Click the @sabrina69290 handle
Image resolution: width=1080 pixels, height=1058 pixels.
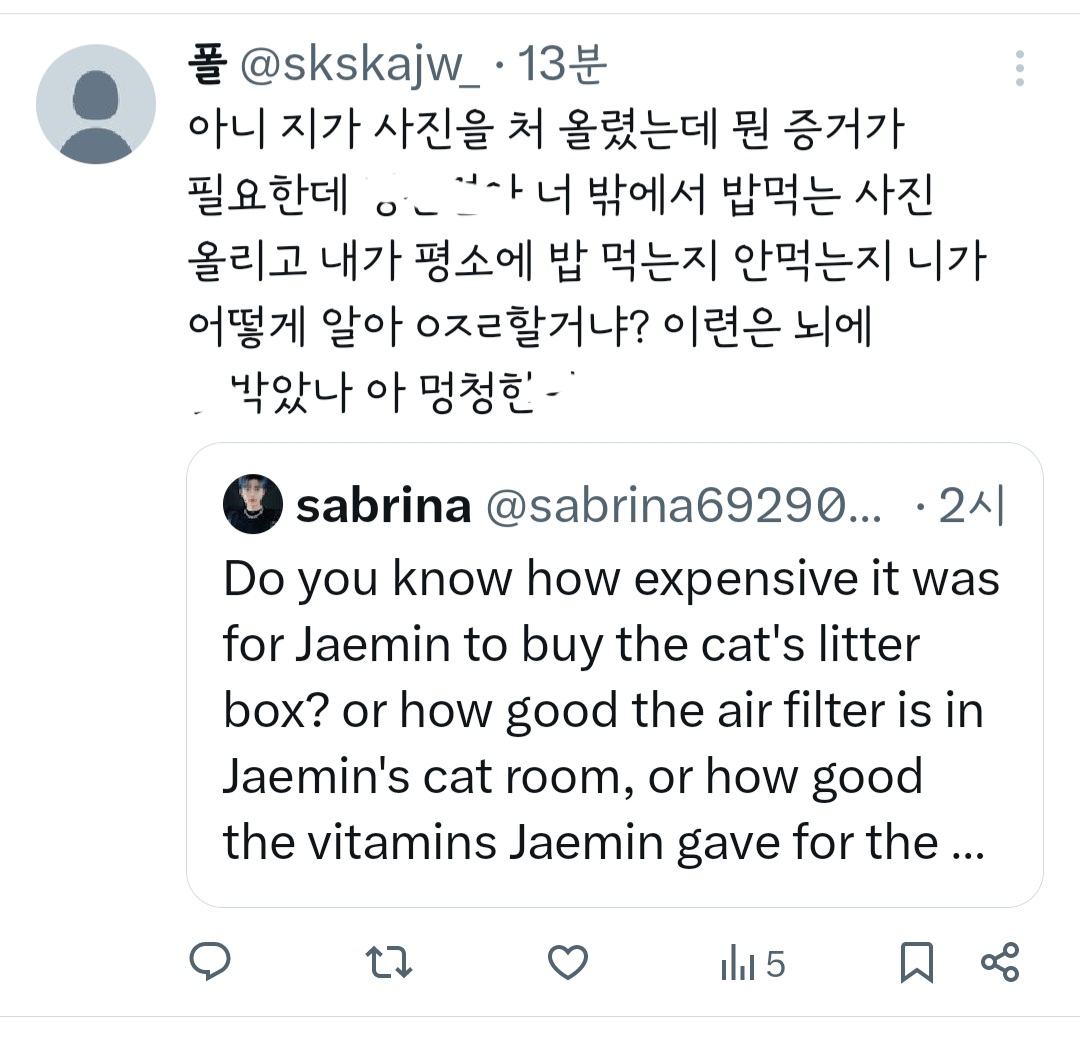(683, 507)
